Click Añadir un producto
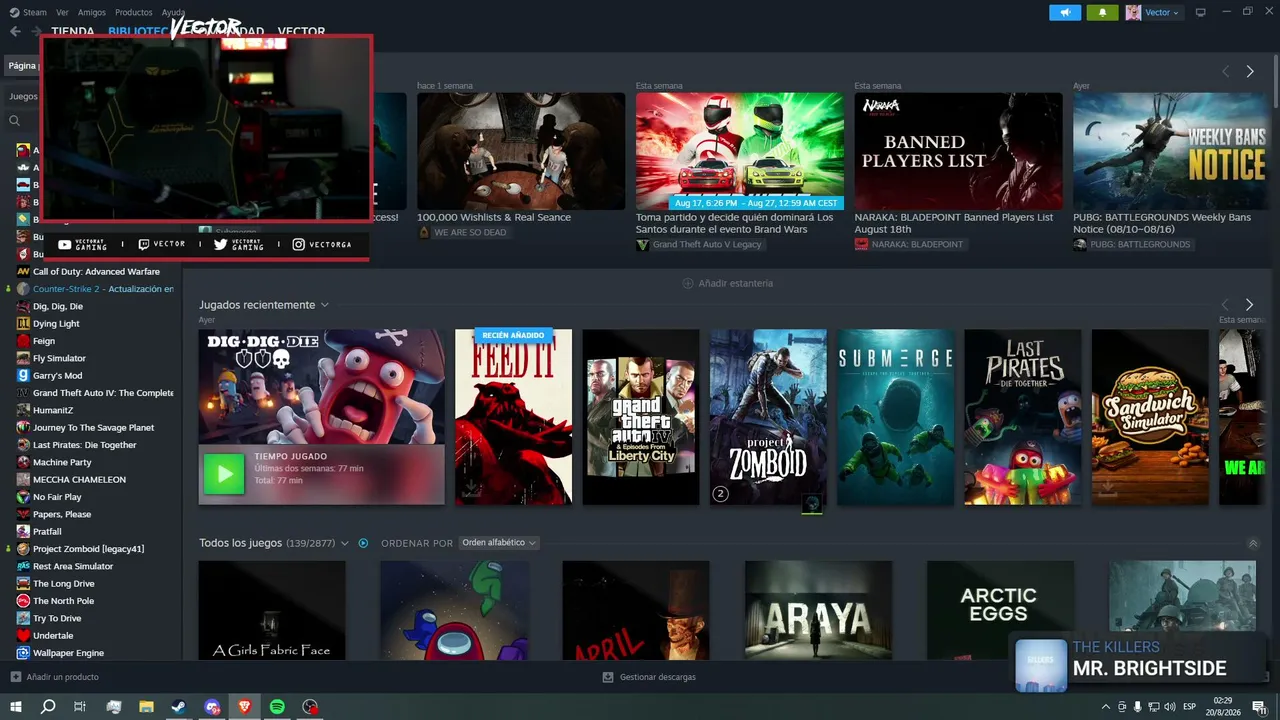This screenshot has width=1280, height=720. click(55, 677)
